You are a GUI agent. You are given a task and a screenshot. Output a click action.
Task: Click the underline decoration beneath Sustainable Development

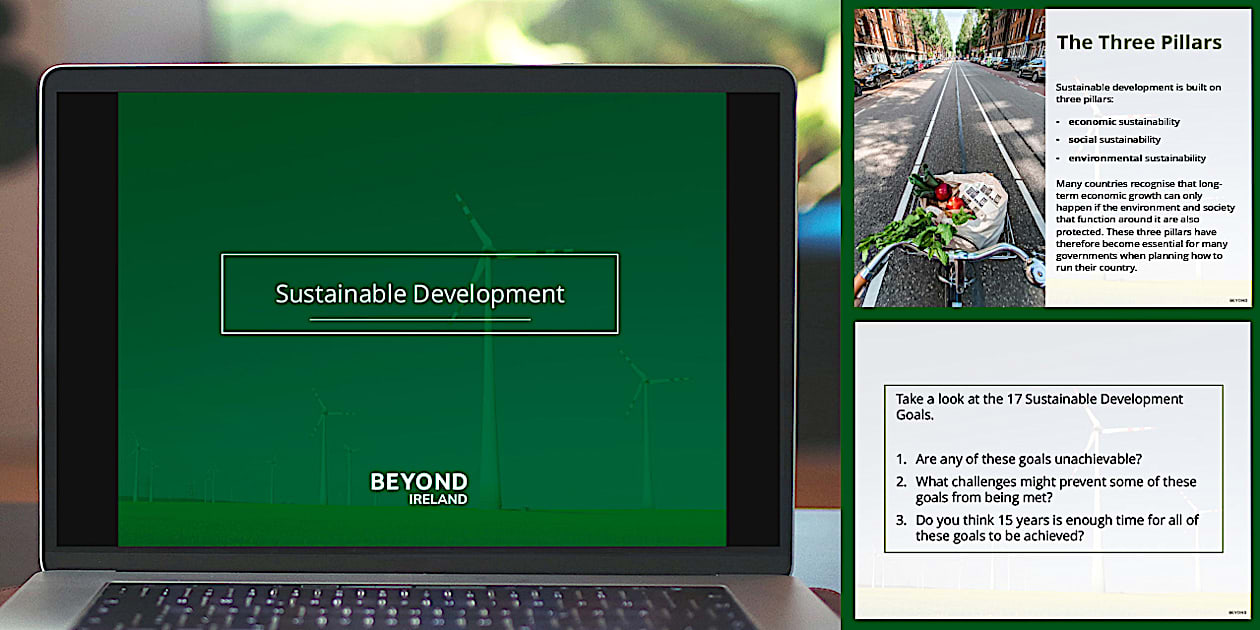420,319
